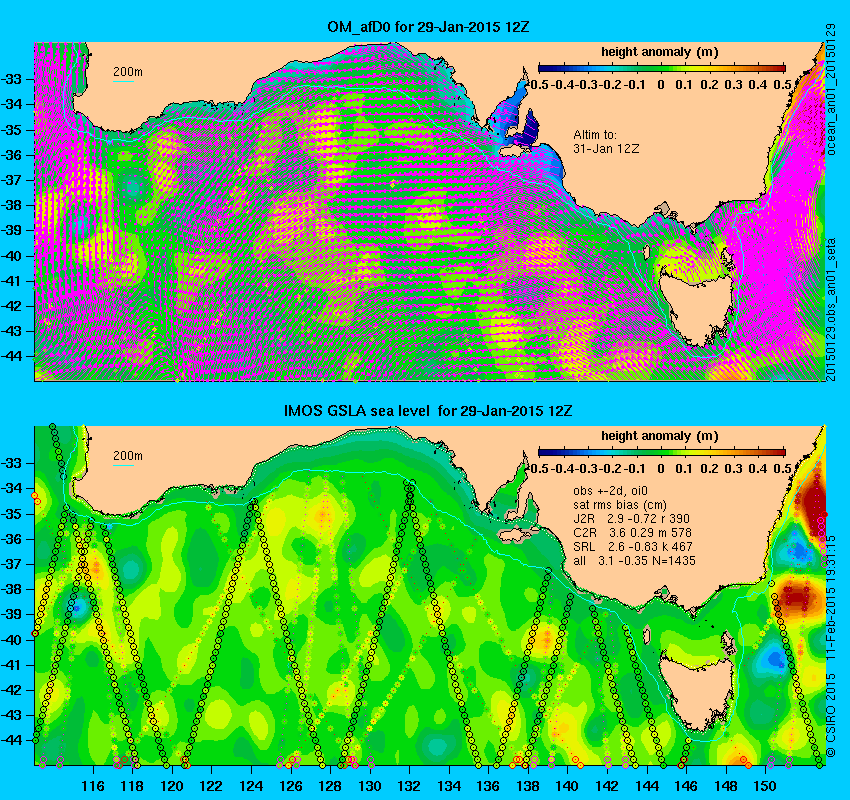
Task: Click longitude label '124'
Action: tap(251, 785)
